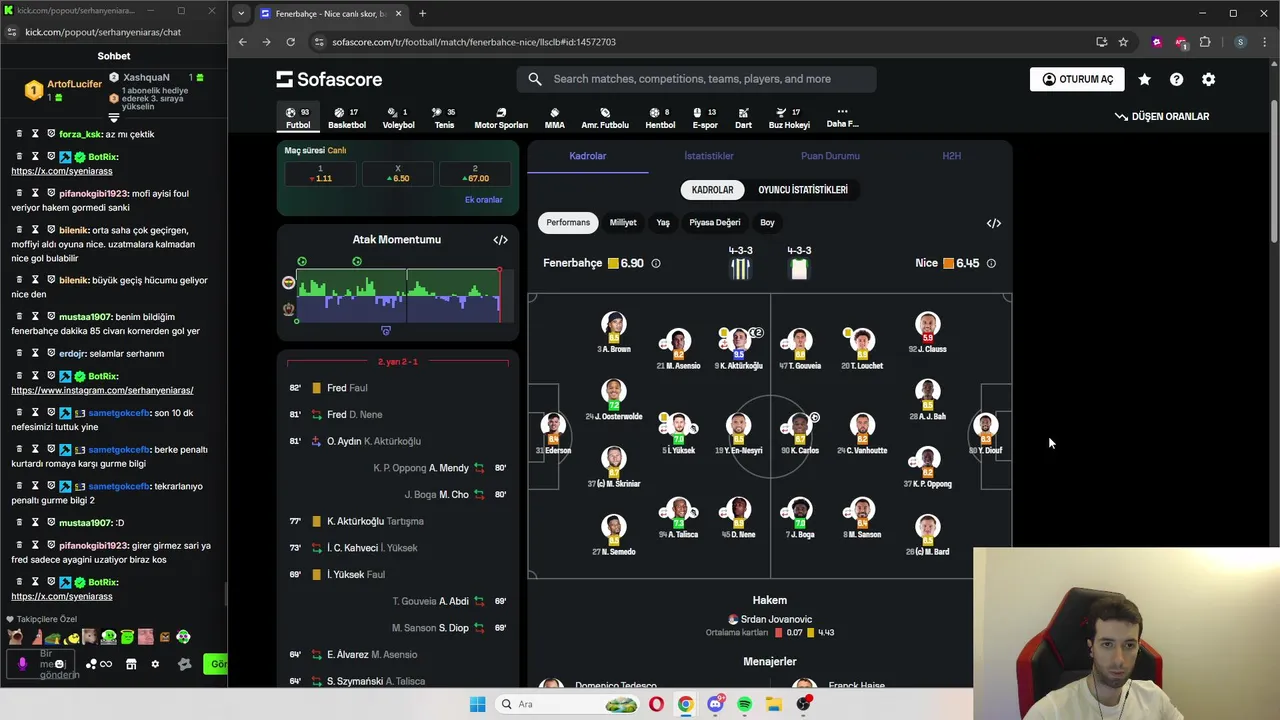1280x720 pixels.
Task: Select home win odds 1.11
Action: pyautogui.click(x=321, y=173)
